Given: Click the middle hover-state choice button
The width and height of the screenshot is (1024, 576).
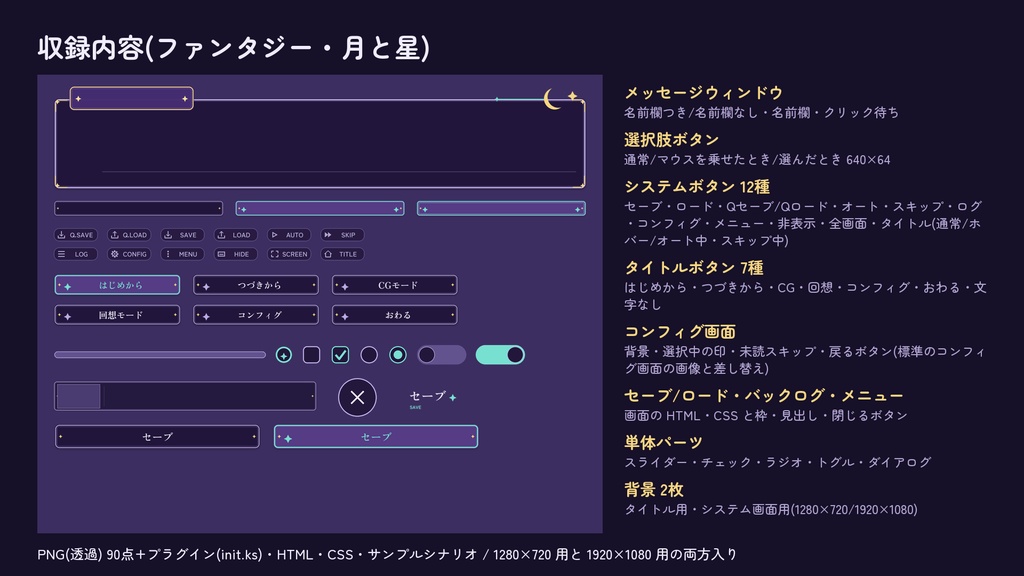Looking at the screenshot, I should point(320,208).
